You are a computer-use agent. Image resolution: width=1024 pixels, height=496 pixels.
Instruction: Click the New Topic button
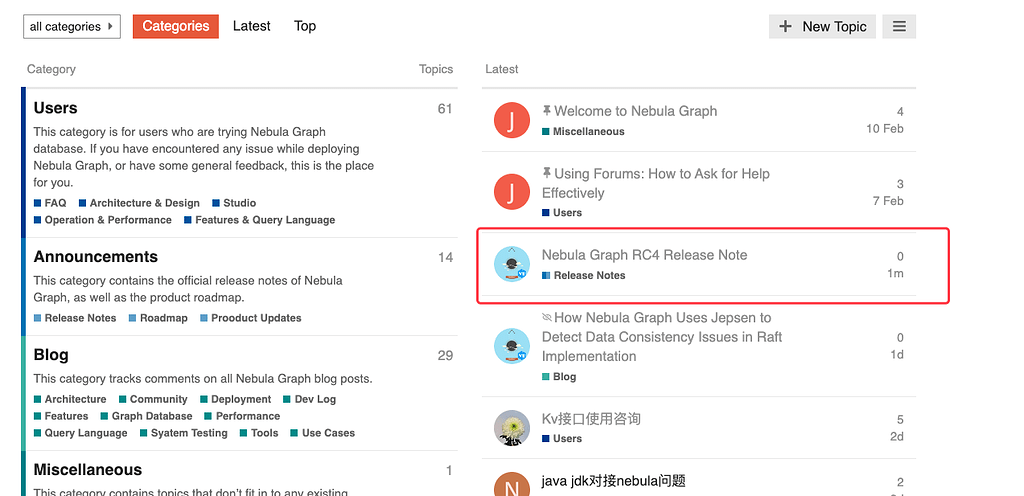pyautogui.click(x=822, y=27)
